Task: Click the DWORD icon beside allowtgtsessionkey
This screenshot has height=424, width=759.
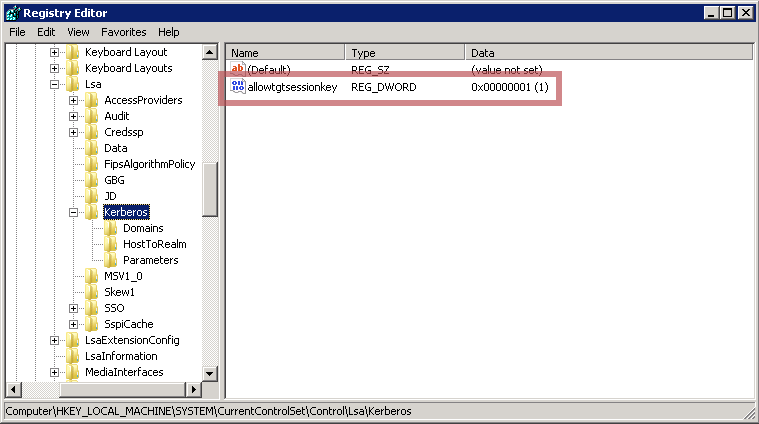Action: [x=238, y=87]
